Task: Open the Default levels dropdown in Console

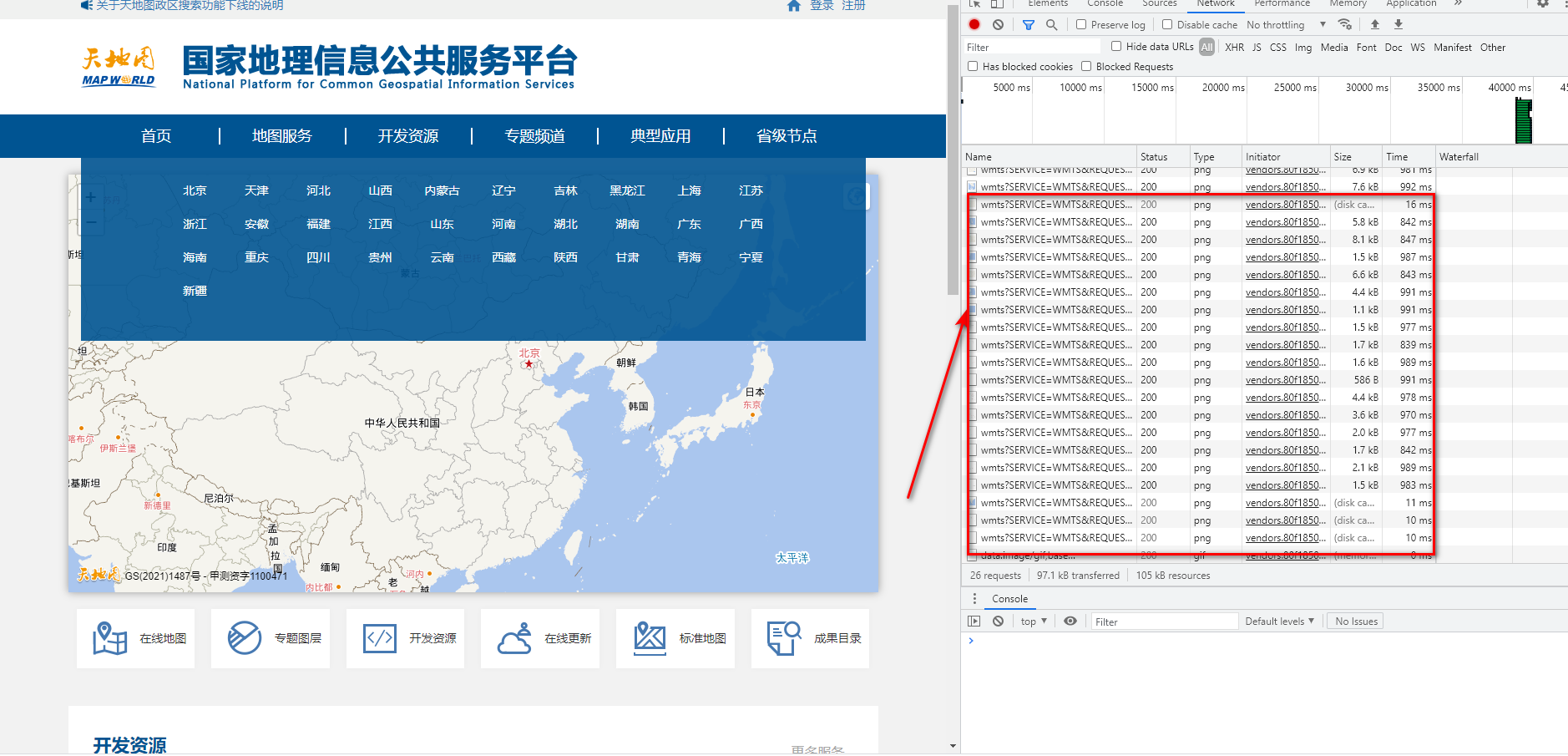Action: [x=1280, y=621]
